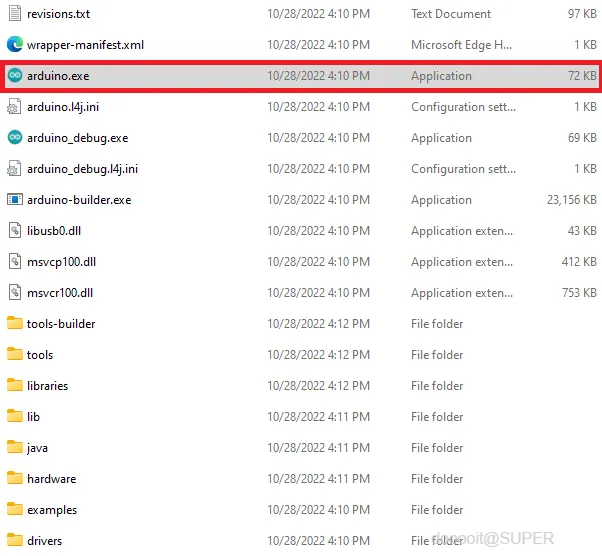Click the arduino.l4j.ini config icon
This screenshot has width=602, height=556.
pos(14,107)
